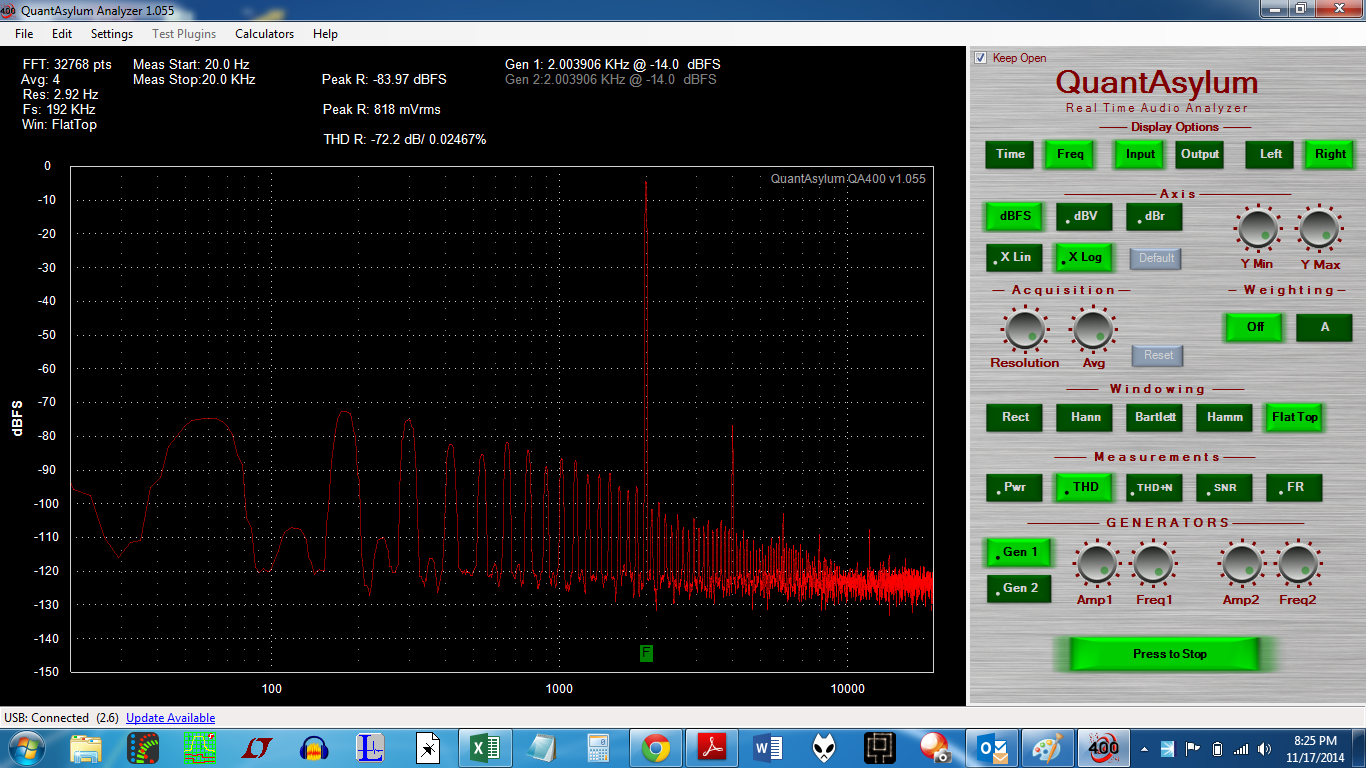Open Action Center flag icon
The height and width of the screenshot is (768, 1366).
click(1192, 749)
